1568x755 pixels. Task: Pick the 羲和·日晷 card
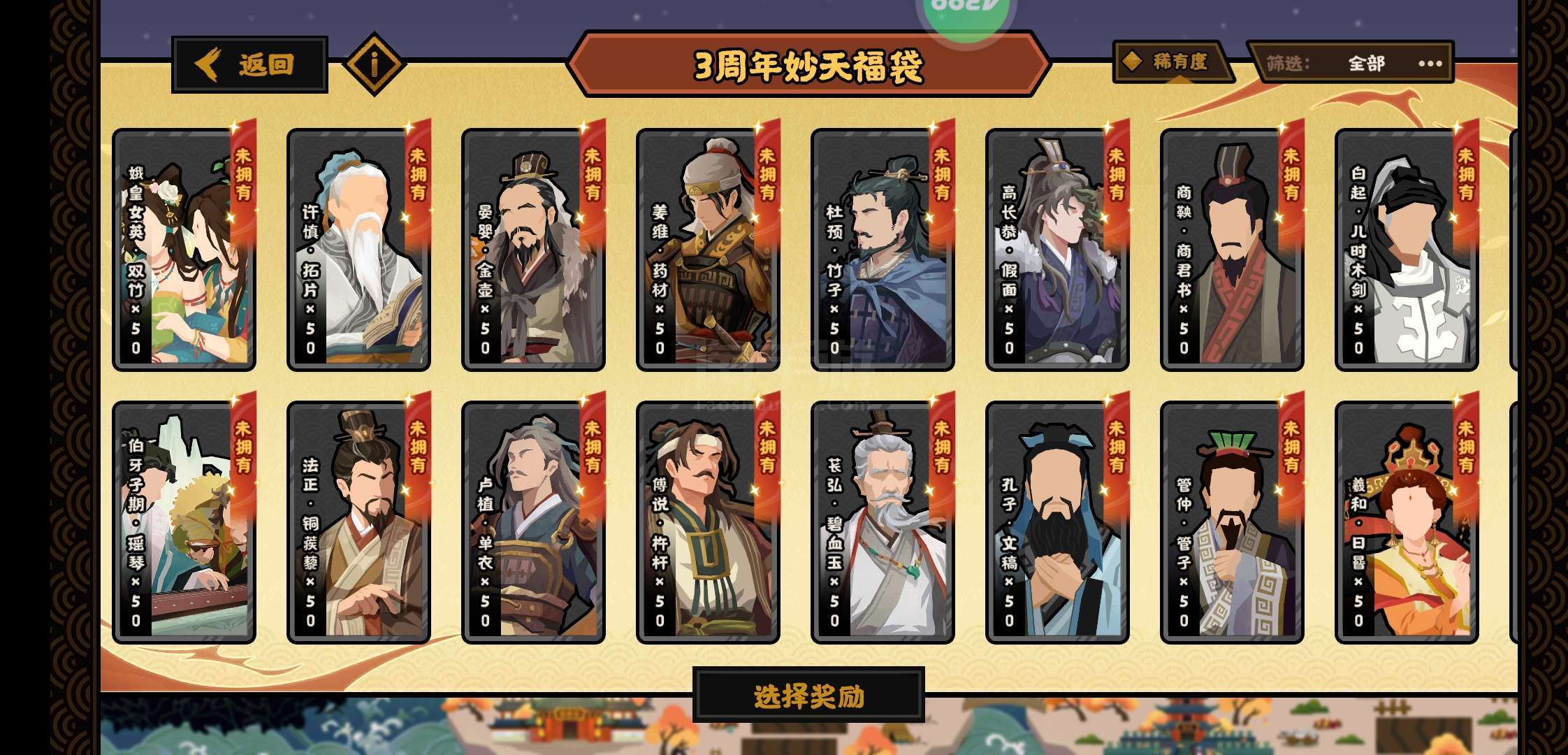click(x=1407, y=522)
